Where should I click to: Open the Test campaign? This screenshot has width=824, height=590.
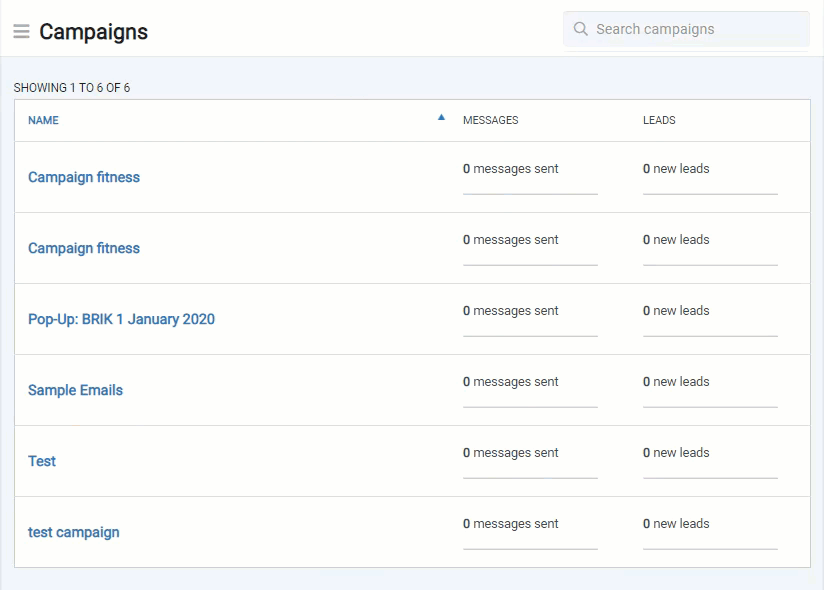coord(42,461)
